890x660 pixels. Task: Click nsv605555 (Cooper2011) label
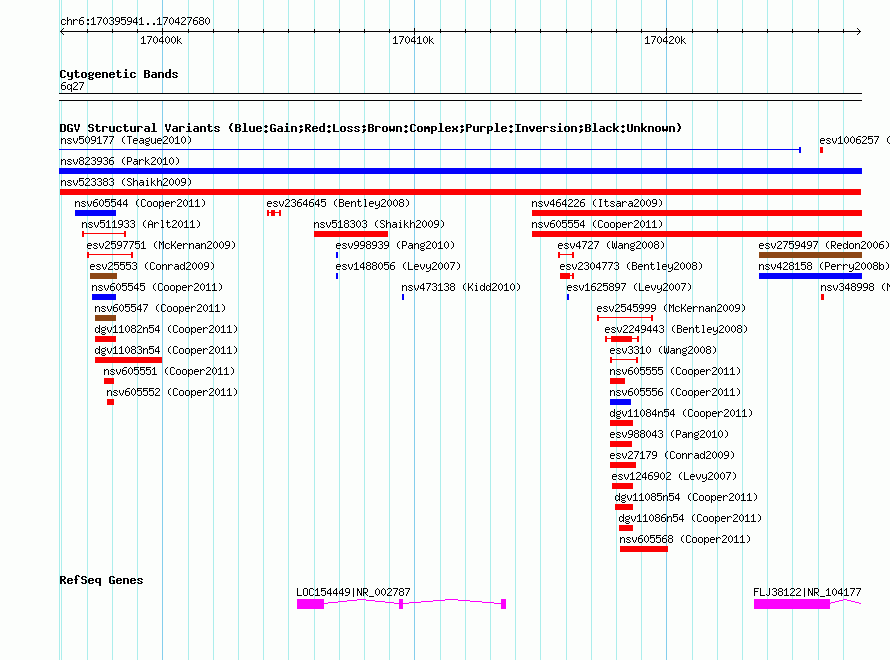click(675, 371)
